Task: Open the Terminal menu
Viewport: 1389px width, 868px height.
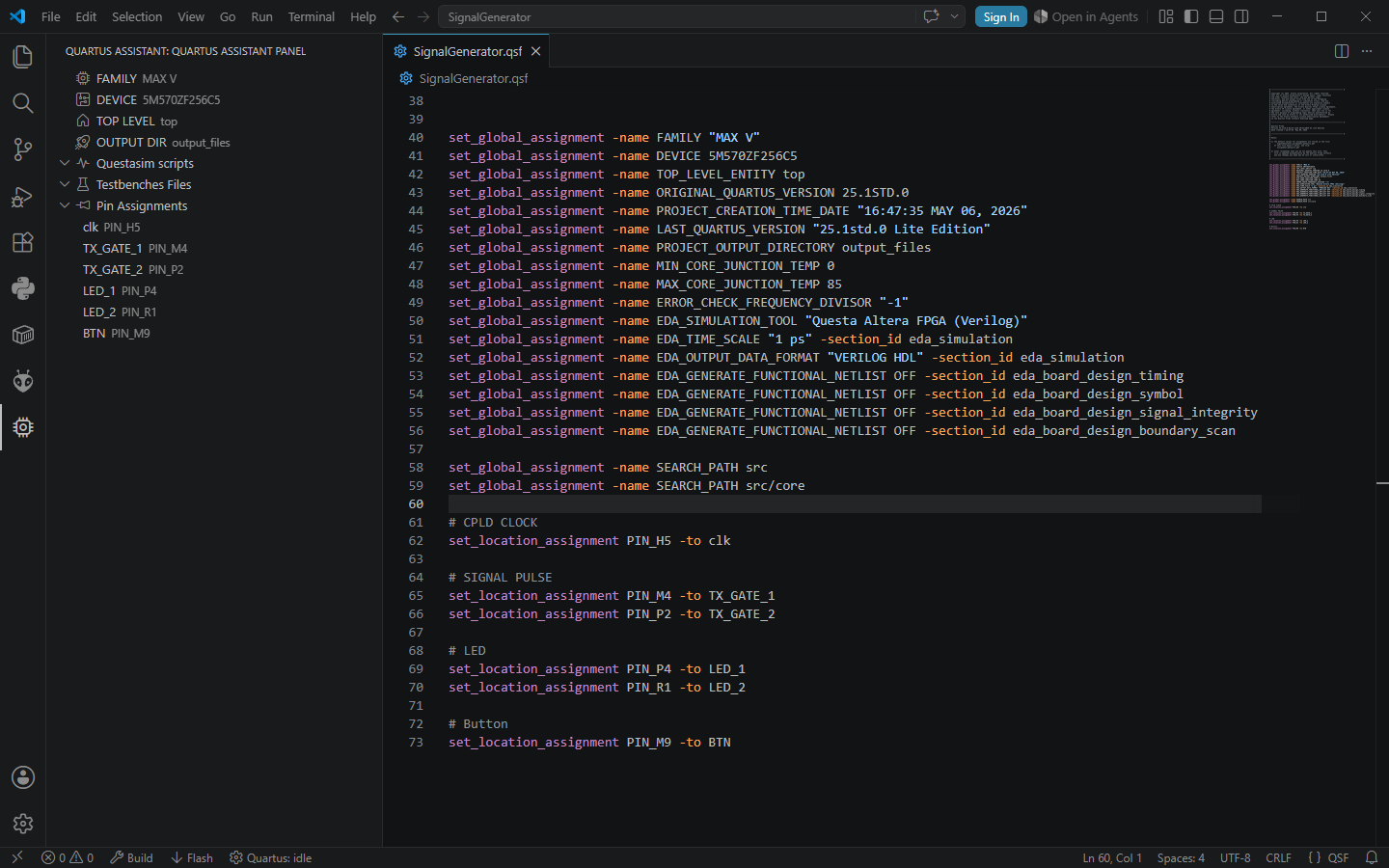Action: [x=312, y=16]
